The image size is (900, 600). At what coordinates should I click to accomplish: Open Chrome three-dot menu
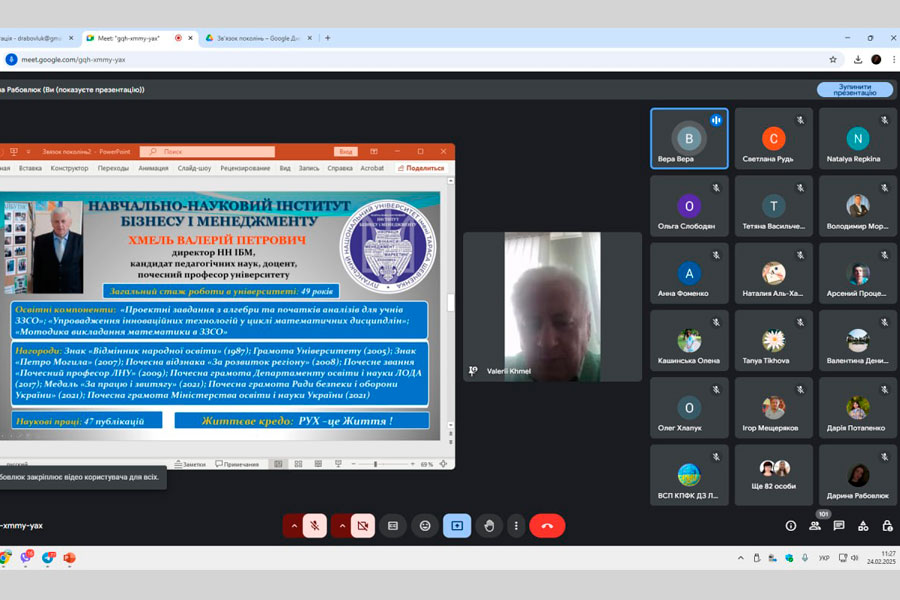894,59
